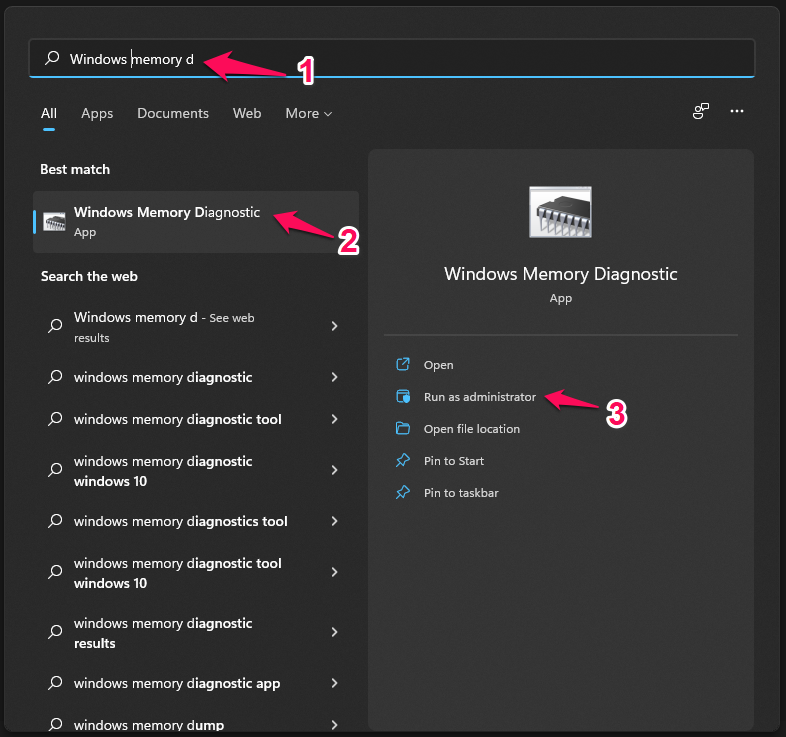The image size is (786, 737).
Task: Click the large Windows Memory Diagnostic app thumbnail
Action: click(x=560, y=212)
